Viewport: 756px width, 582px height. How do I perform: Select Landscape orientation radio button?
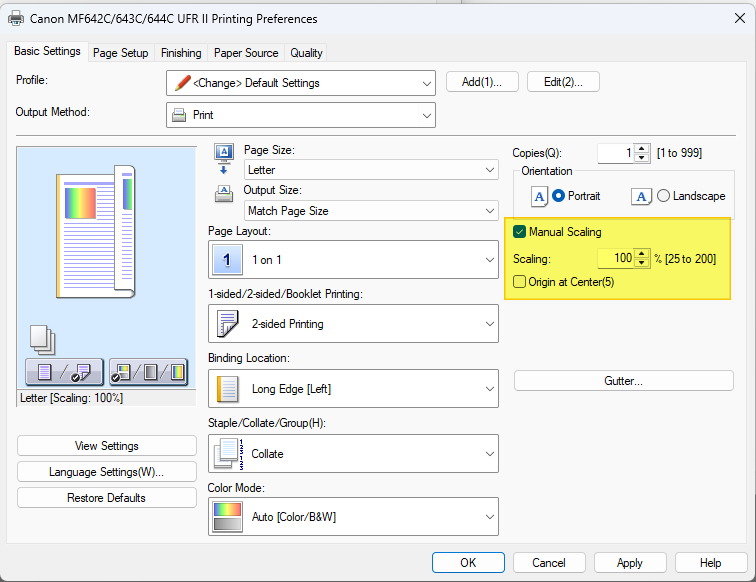click(663, 196)
